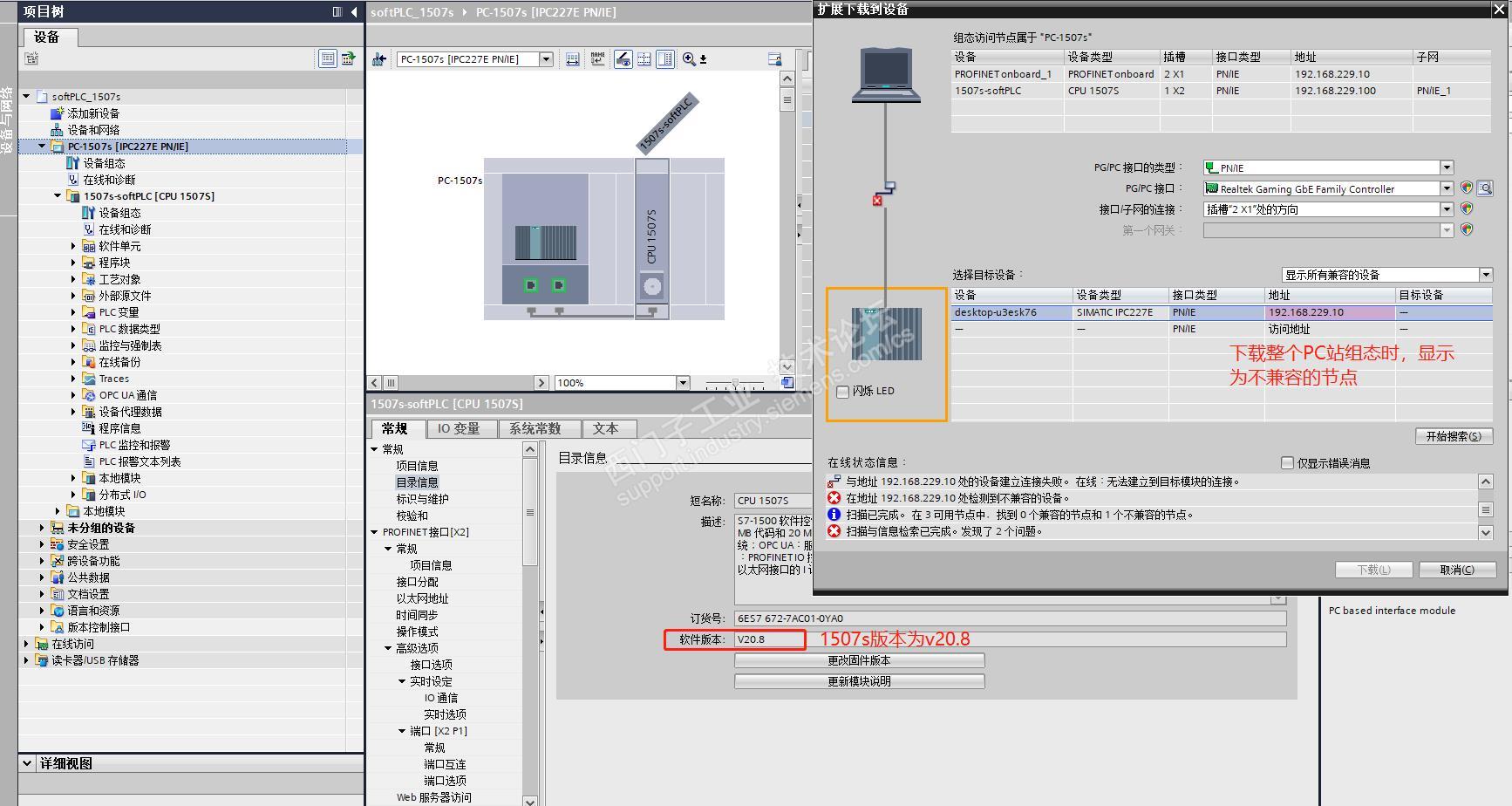Adjust the device view zoom slider
This screenshot has height=806, width=1512.
point(735,383)
